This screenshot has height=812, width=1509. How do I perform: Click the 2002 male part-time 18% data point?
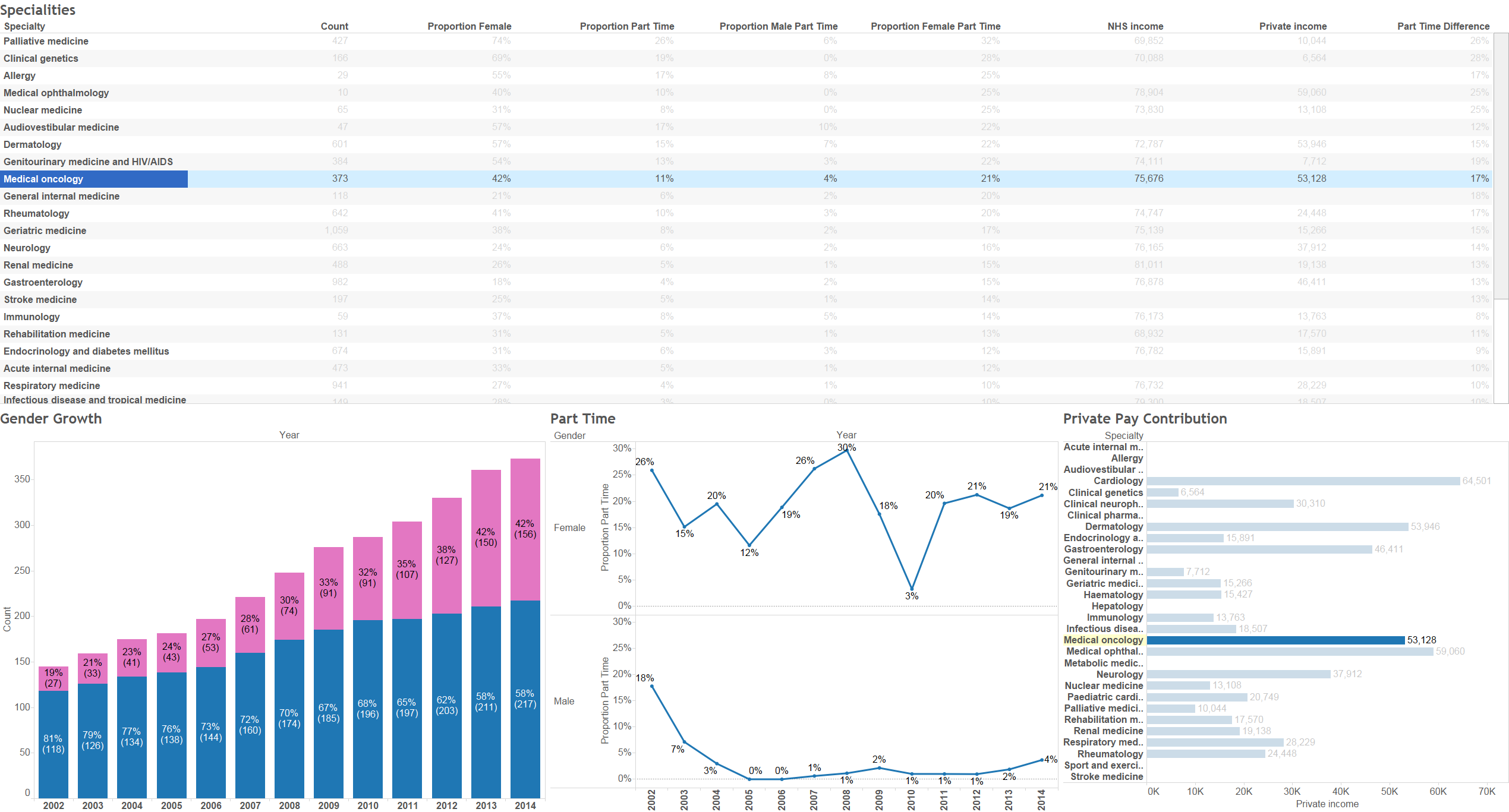click(652, 686)
